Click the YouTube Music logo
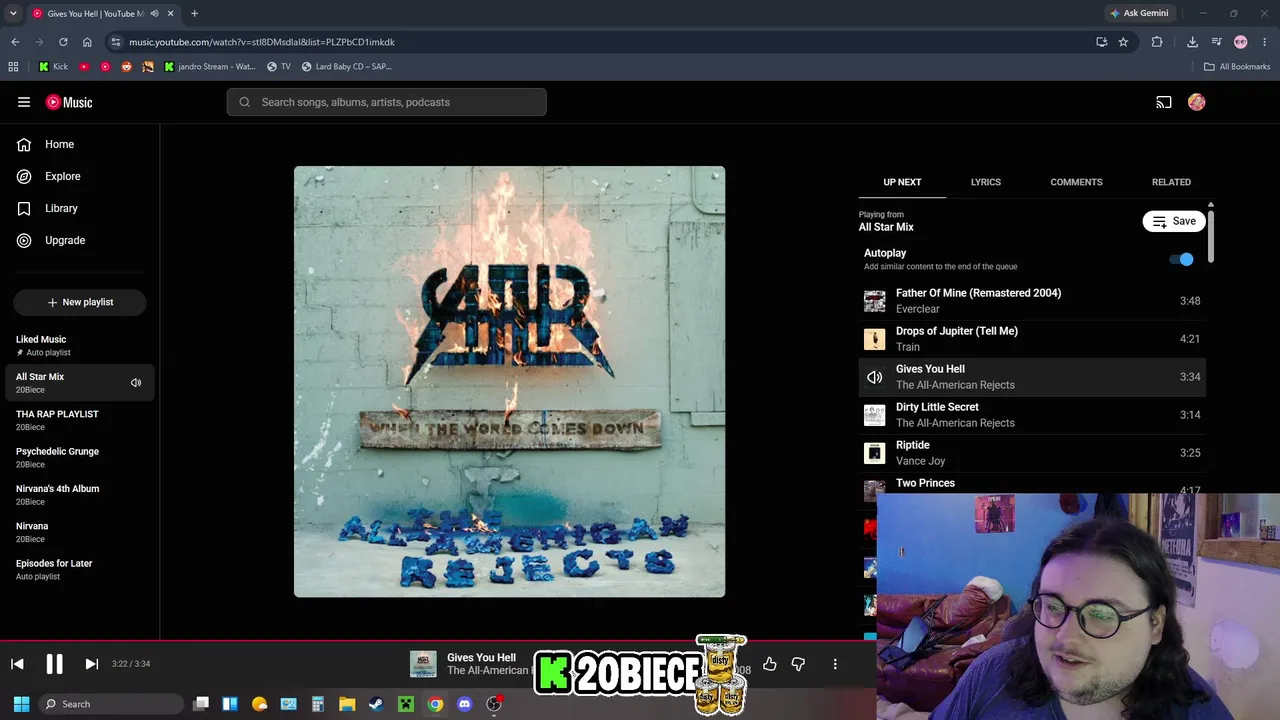Viewport: 1280px width, 720px height. pyautogui.click(x=69, y=102)
